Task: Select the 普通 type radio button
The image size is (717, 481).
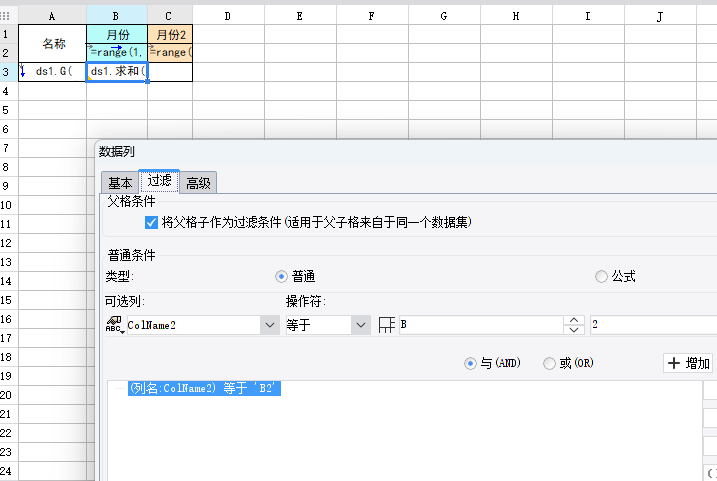Action: (281, 277)
